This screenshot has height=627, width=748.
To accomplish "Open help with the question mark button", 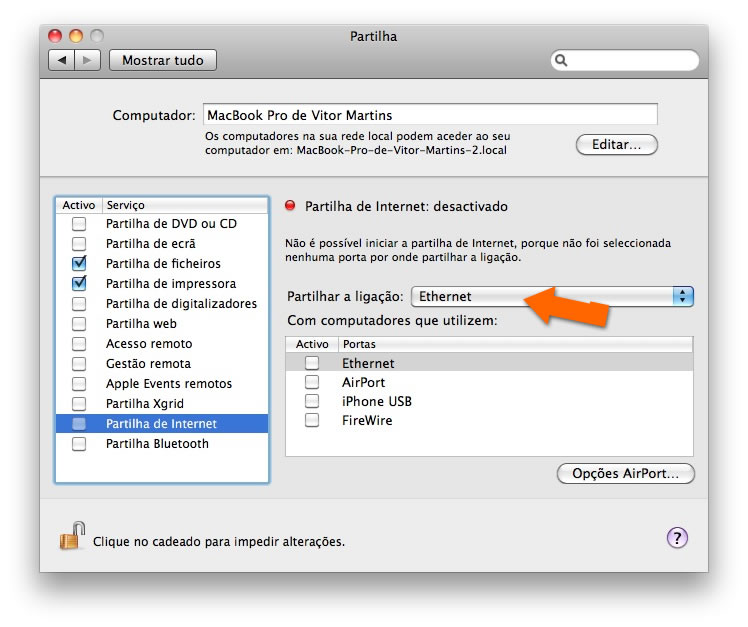I will tap(677, 538).
